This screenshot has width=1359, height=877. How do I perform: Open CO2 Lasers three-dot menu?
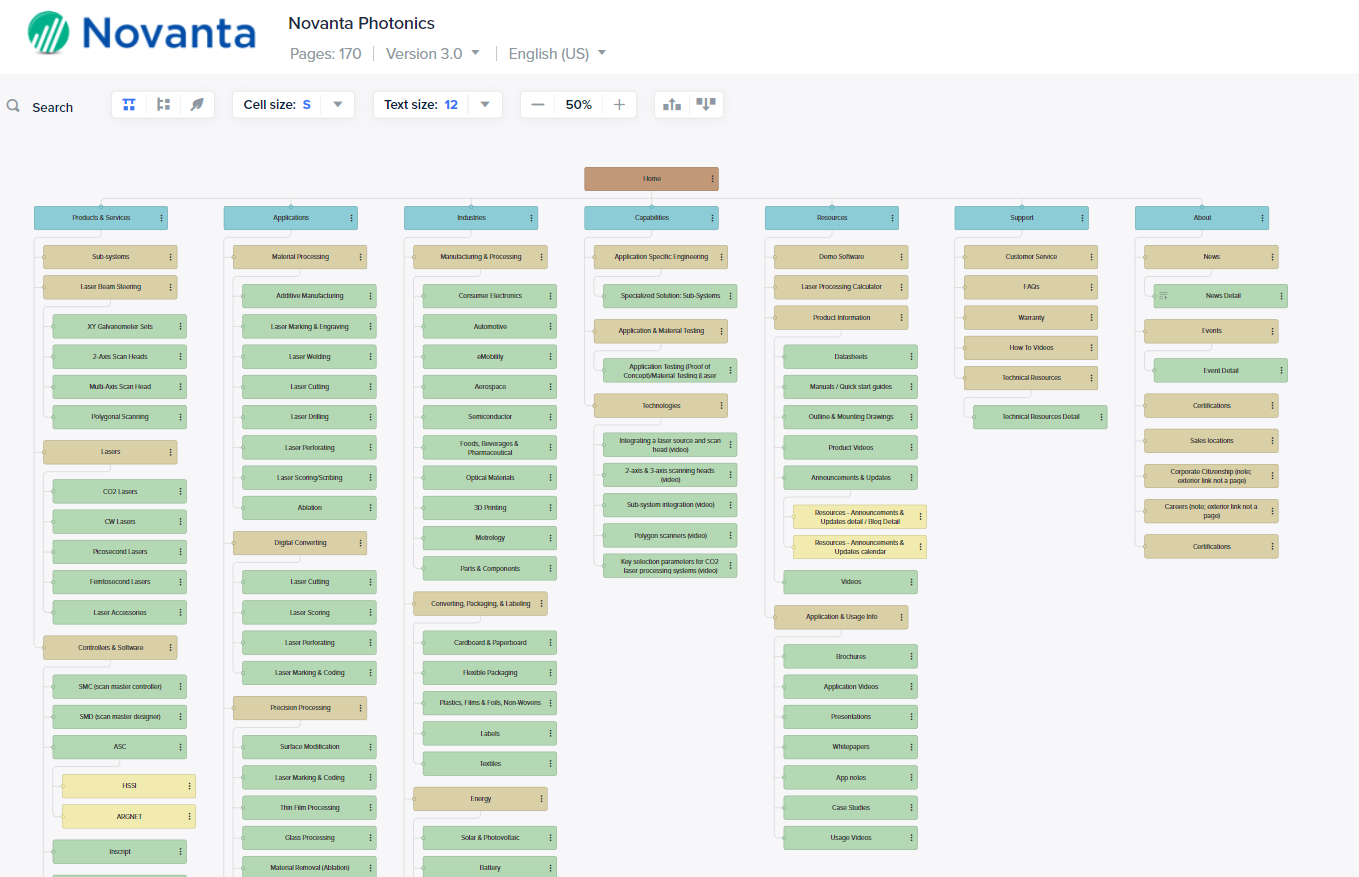pyautogui.click(x=180, y=491)
